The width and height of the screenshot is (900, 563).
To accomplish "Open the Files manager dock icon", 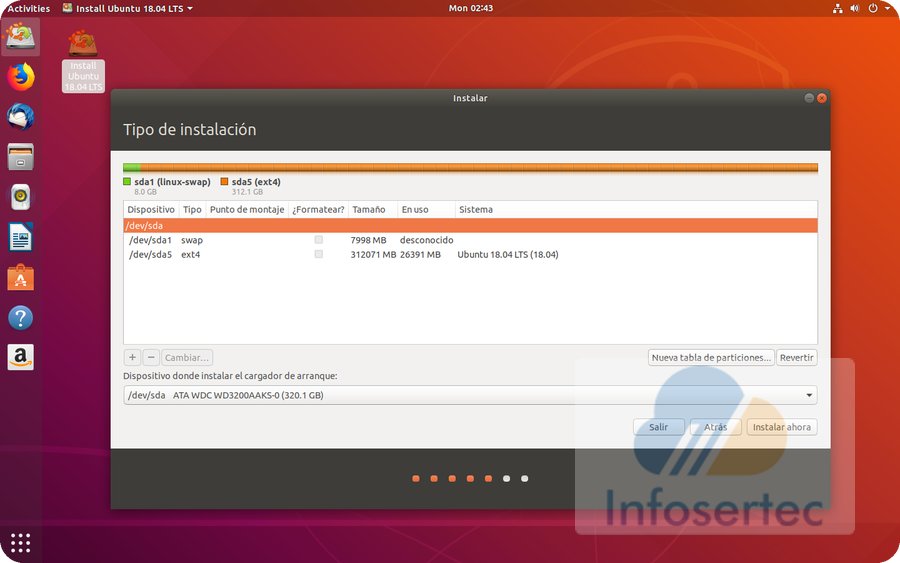I will pyautogui.click(x=21, y=157).
